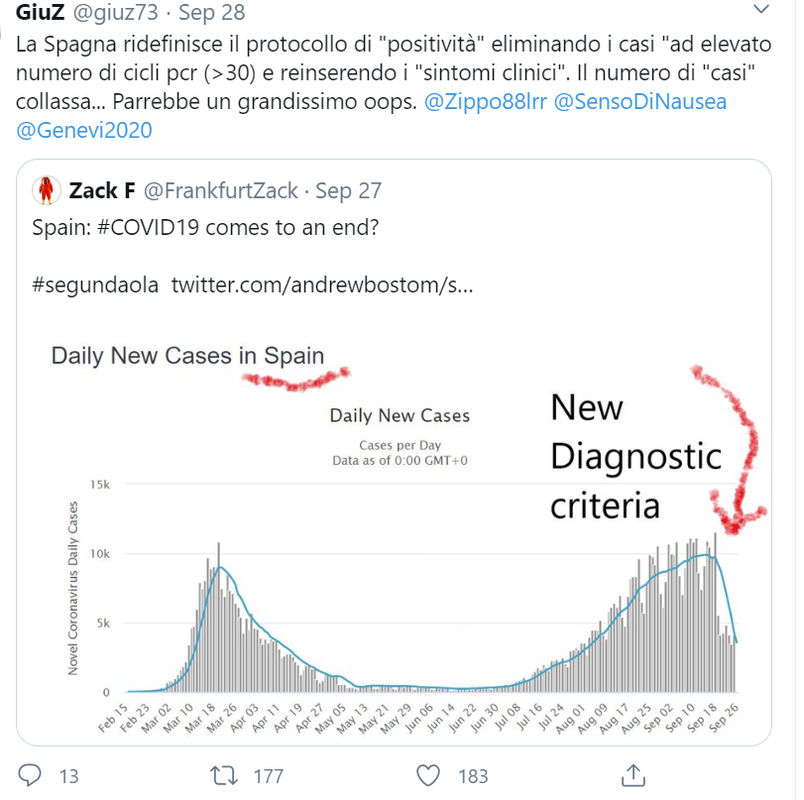Click the @giuz73 handle
The width and height of the screenshot is (804, 800).
pos(115,12)
